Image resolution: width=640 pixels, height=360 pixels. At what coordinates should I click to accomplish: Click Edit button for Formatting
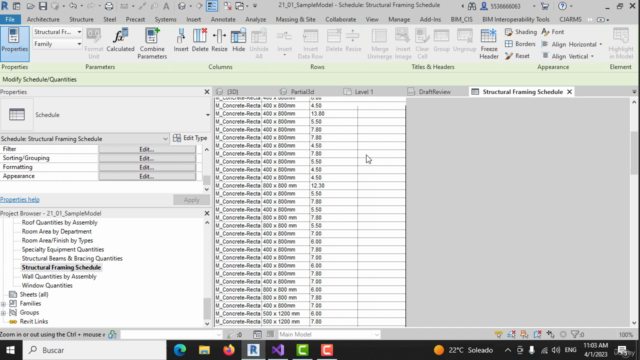point(147,167)
